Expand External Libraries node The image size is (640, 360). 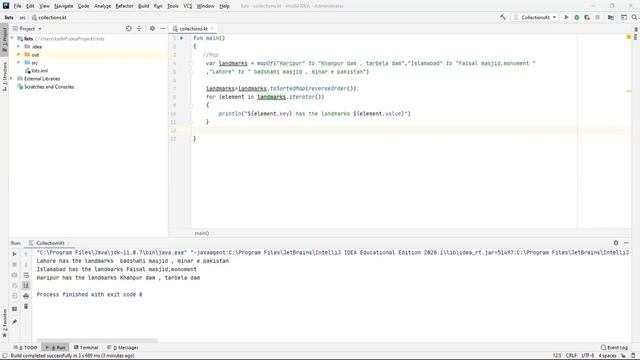(12, 78)
